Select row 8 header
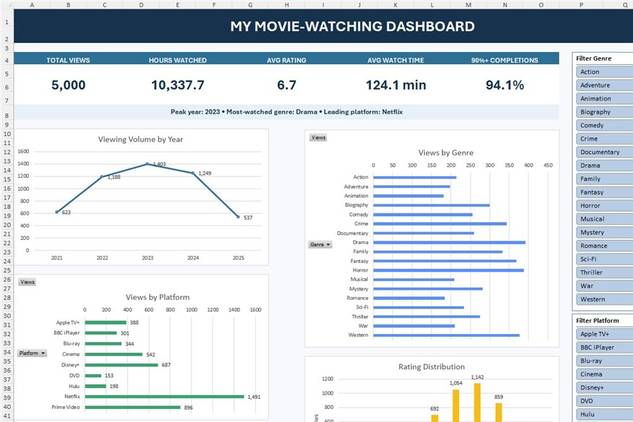The height and width of the screenshot is (422, 633). click(6, 115)
